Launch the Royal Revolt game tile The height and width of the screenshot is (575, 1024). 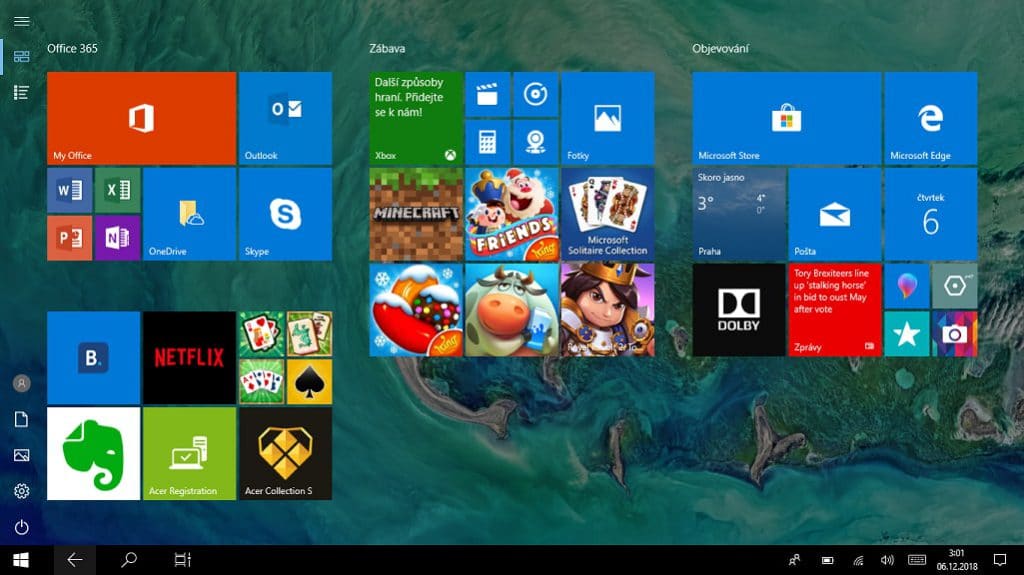tap(607, 310)
